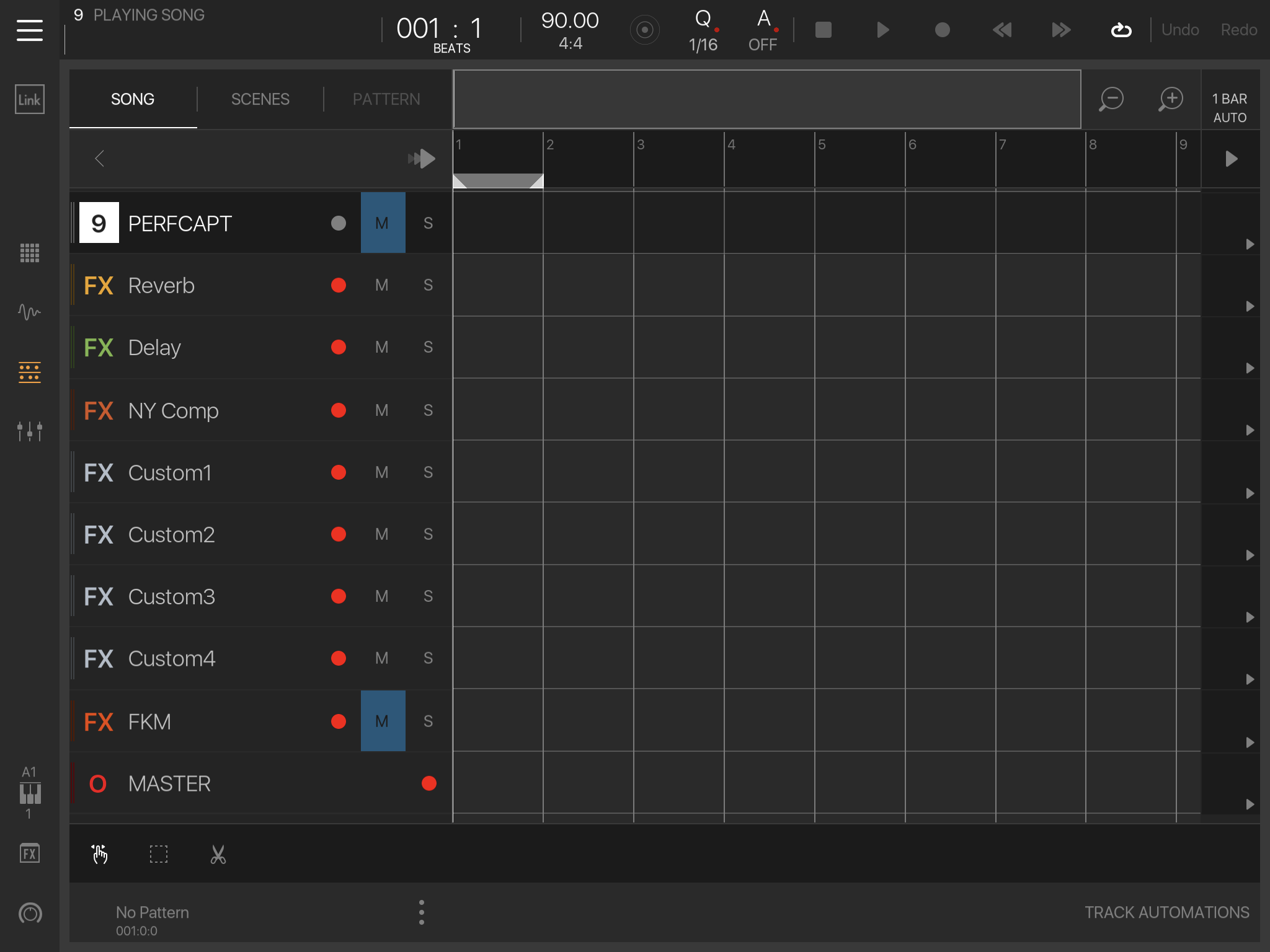Select the song sequencer view icon
This screenshot has width=1270, height=952.
pyautogui.click(x=30, y=372)
